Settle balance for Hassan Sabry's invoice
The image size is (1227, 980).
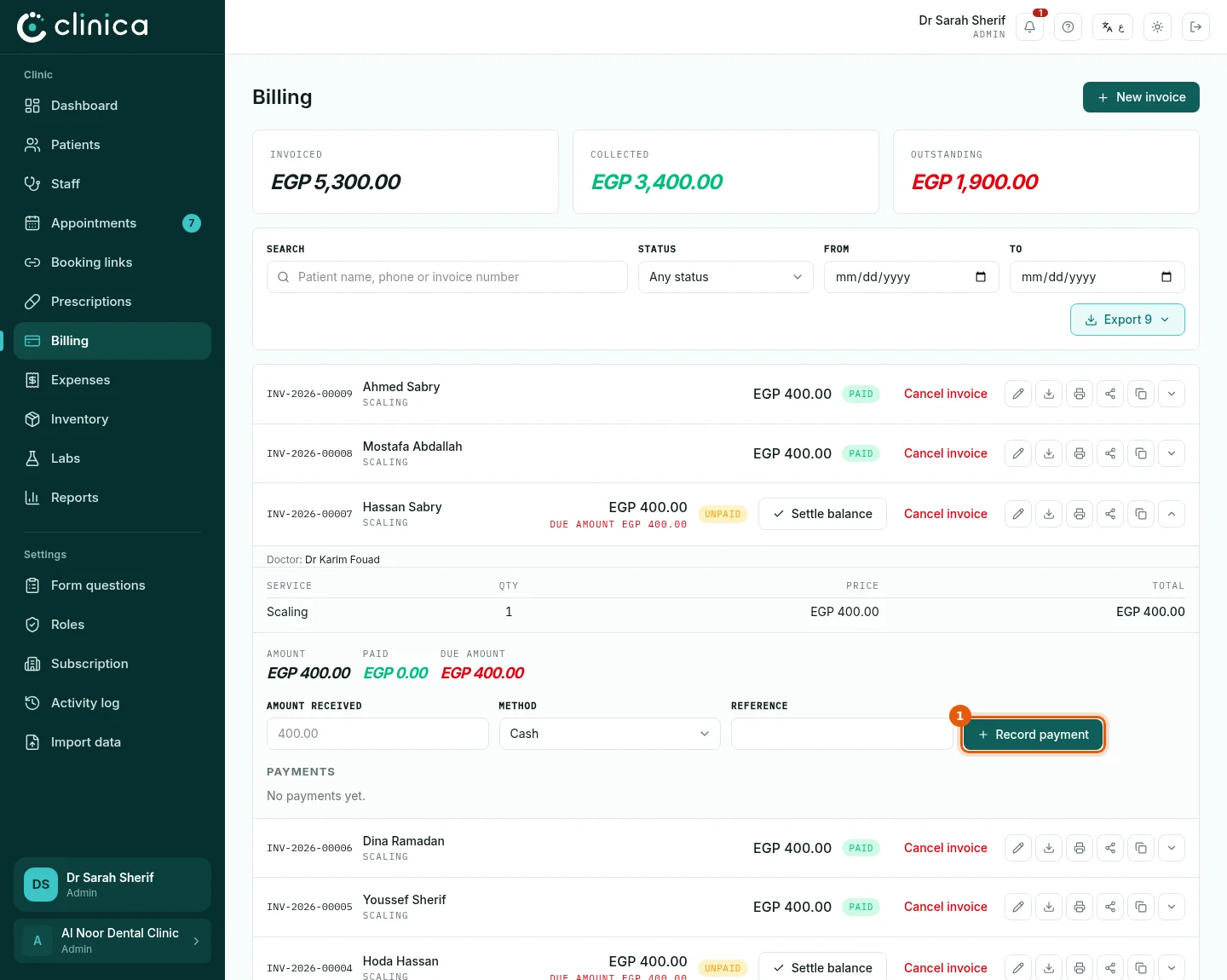tap(822, 514)
